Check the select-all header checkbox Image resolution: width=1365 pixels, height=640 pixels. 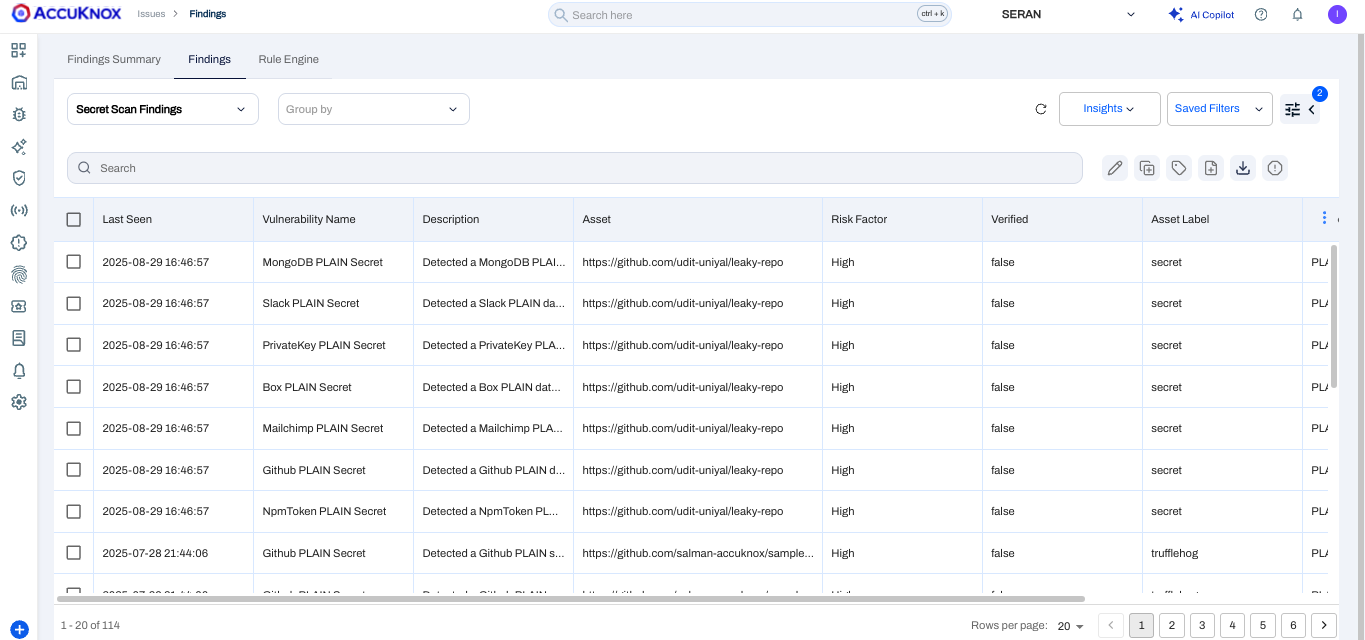(x=74, y=219)
